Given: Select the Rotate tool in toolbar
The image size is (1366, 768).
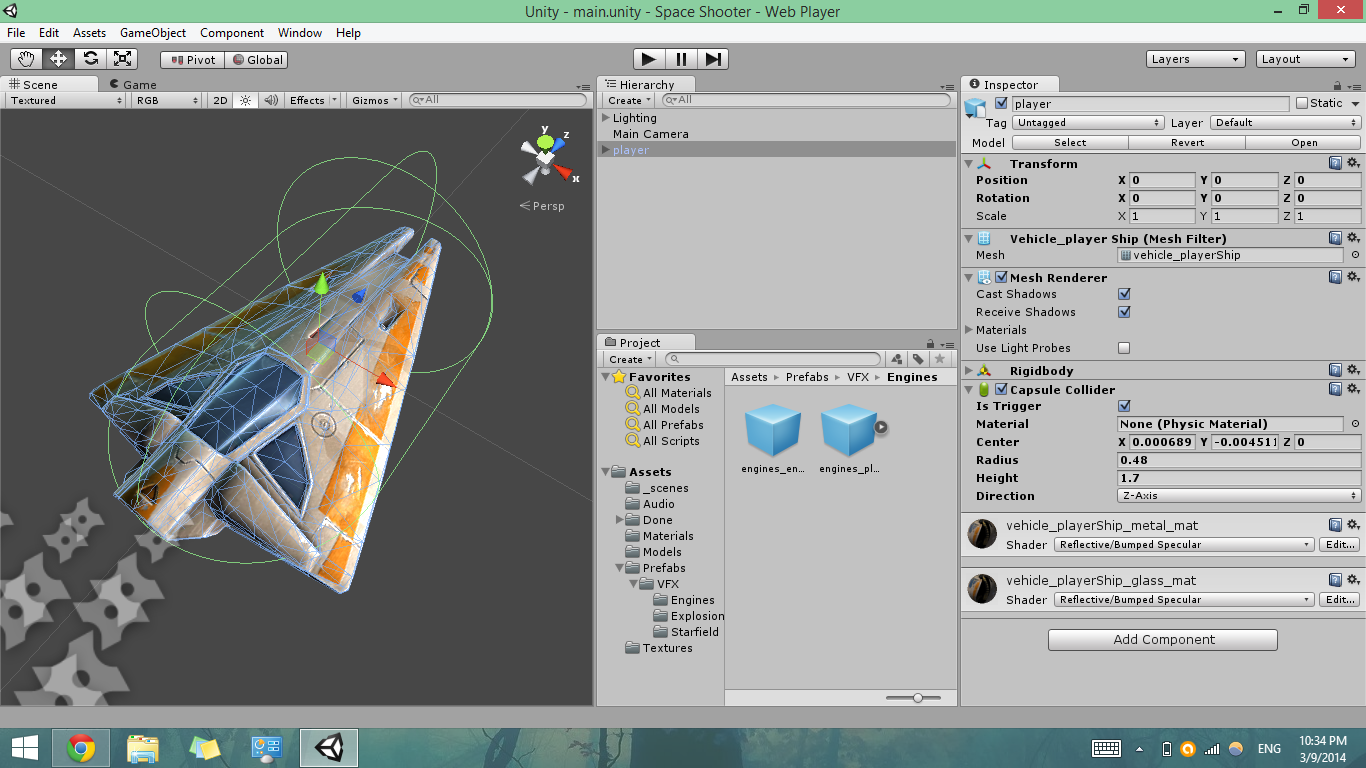Looking at the screenshot, I should coord(90,59).
